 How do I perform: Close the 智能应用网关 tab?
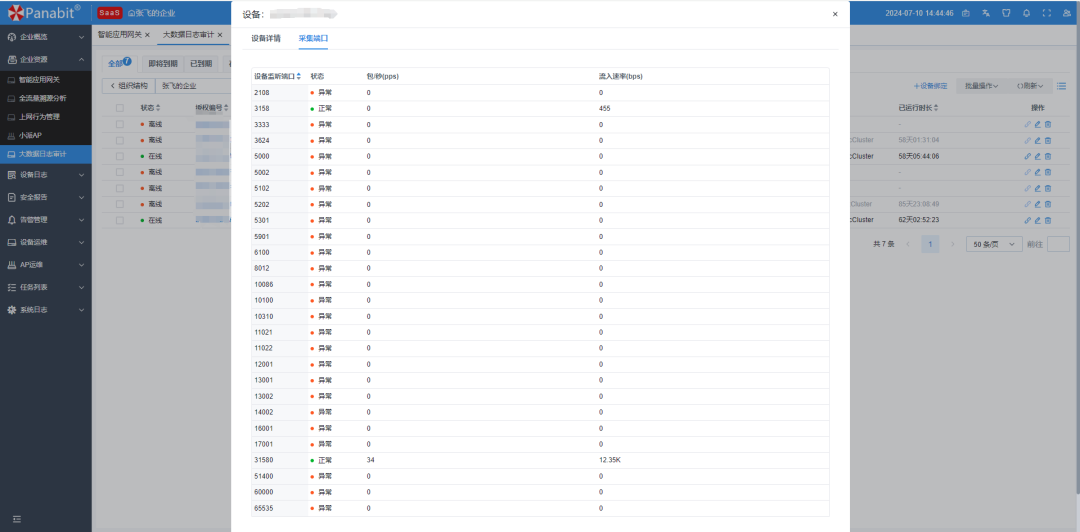pyautogui.click(x=147, y=34)
